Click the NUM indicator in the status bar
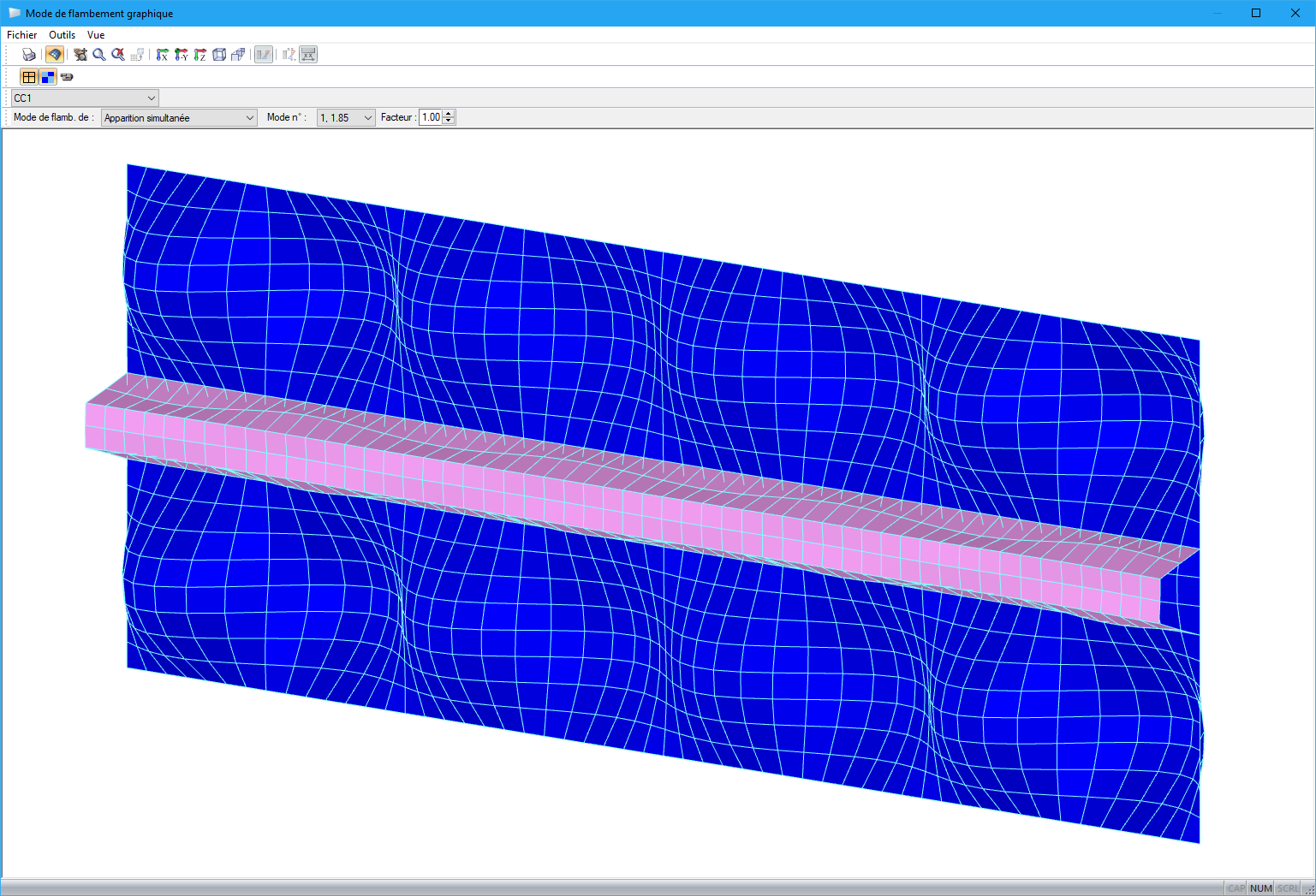This screenshot has width=1316, height=896. click(x=1261, y=888)
